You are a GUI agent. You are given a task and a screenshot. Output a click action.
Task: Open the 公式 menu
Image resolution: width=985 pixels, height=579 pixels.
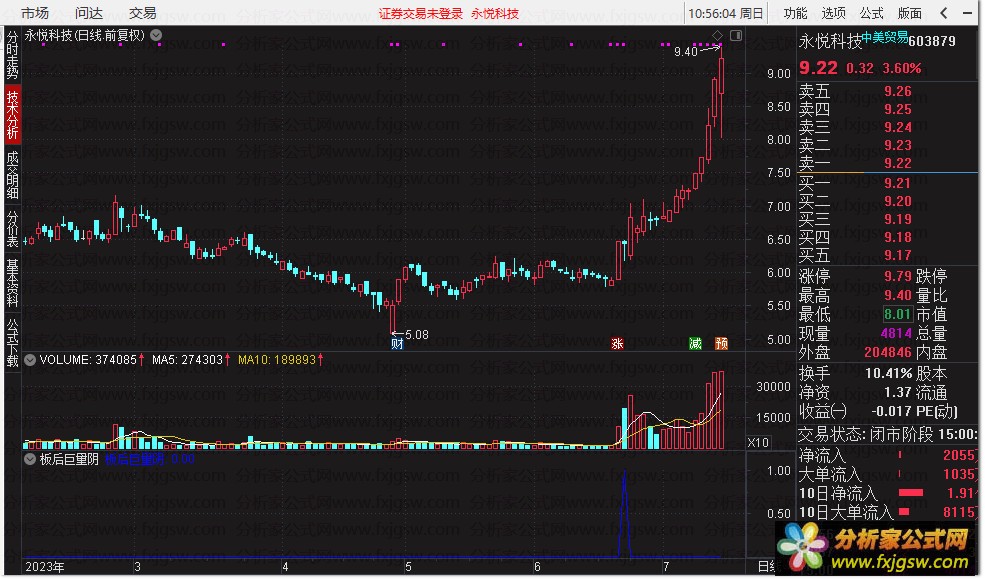[871, 13]
